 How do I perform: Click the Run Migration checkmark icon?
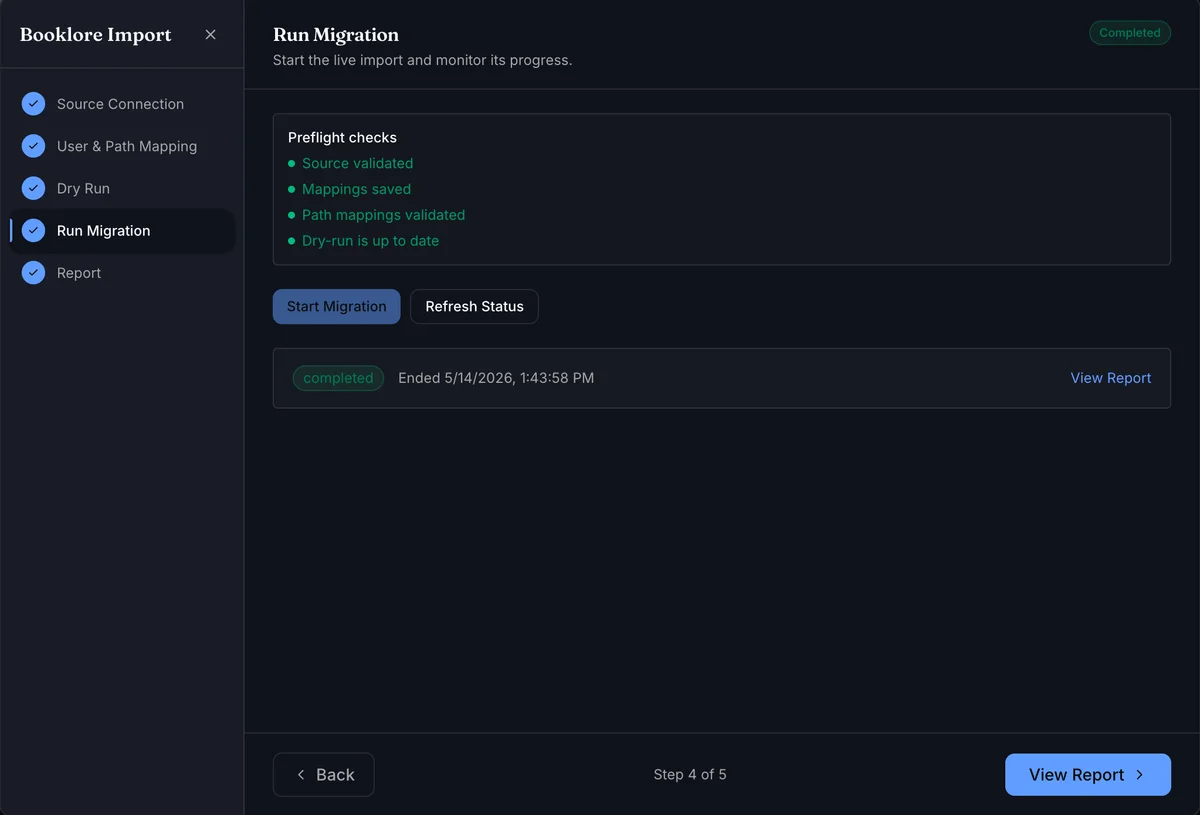pos(34,230)
